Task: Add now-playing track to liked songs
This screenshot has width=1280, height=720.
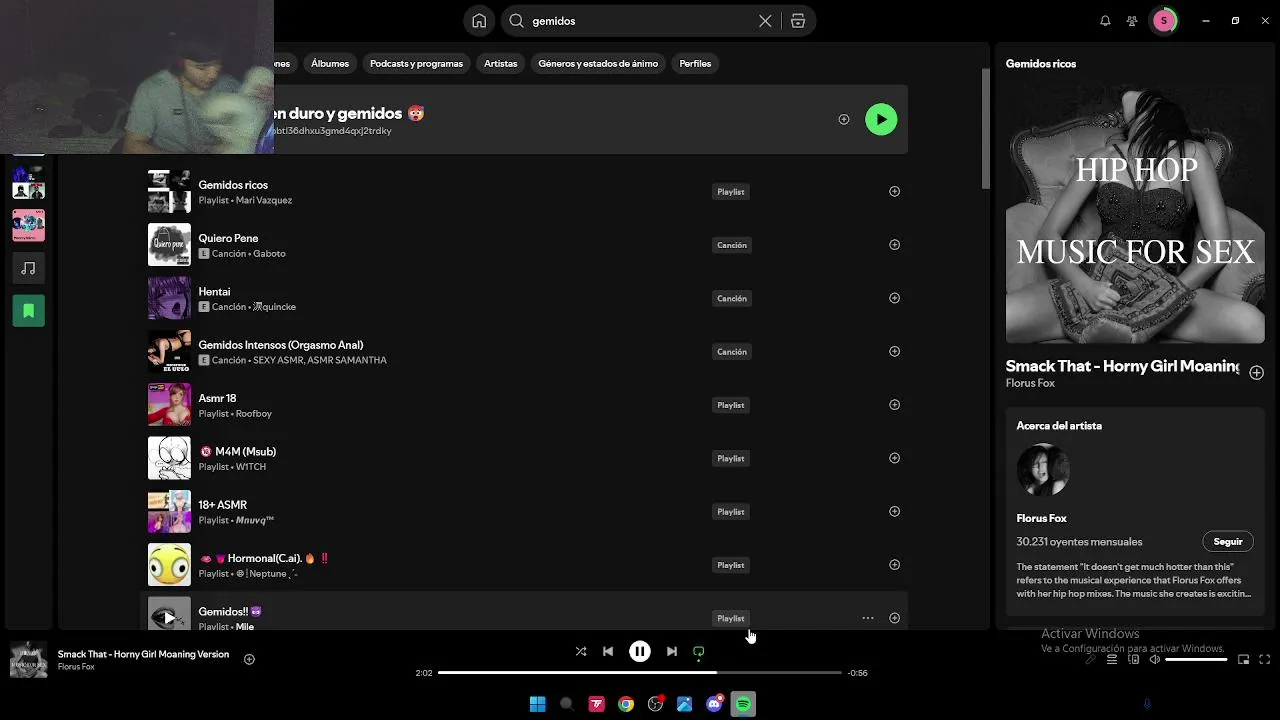Action: pos(249,659)
